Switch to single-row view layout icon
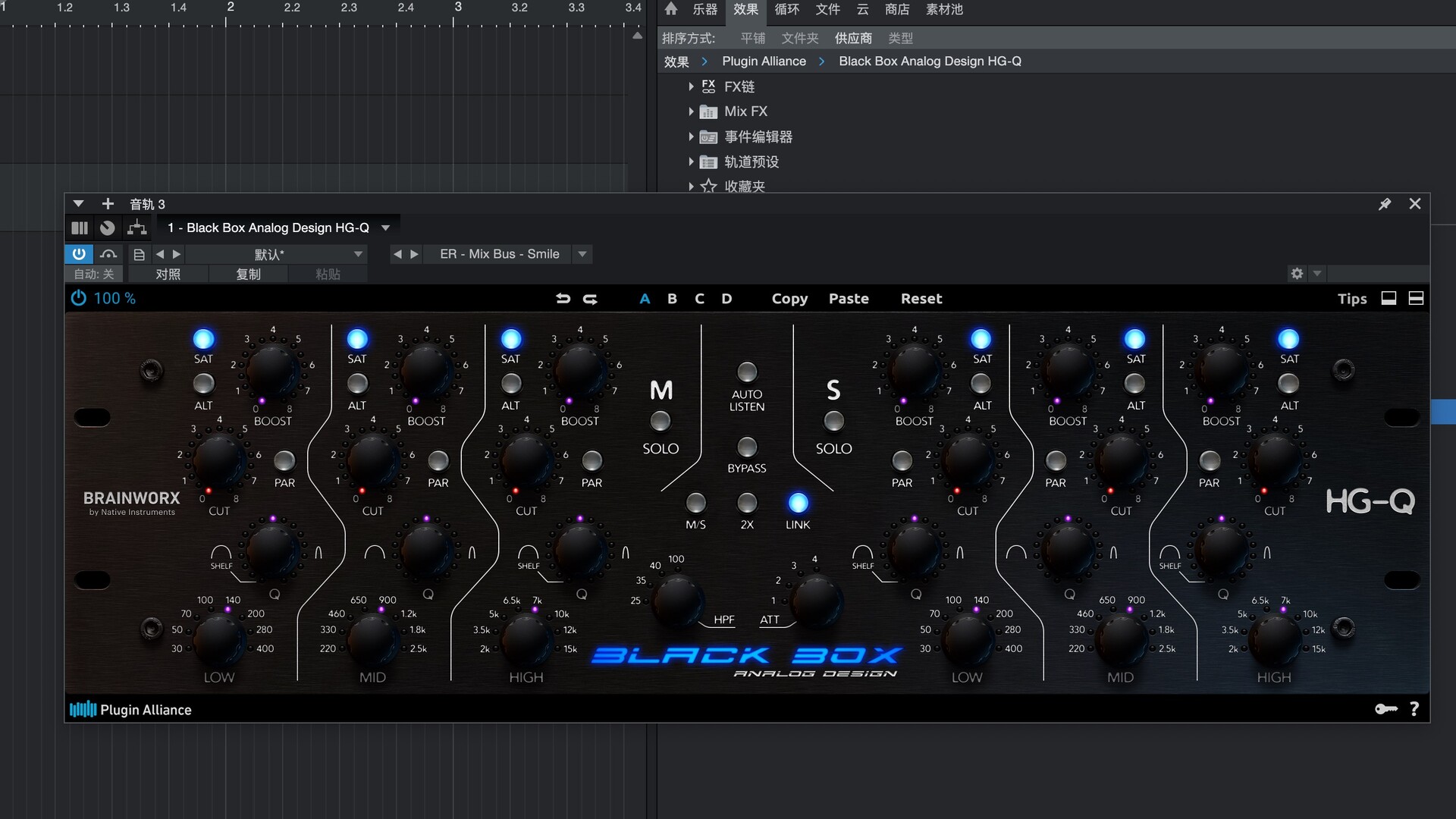Screen dimensions: 1456x819 click(1389, 299)
